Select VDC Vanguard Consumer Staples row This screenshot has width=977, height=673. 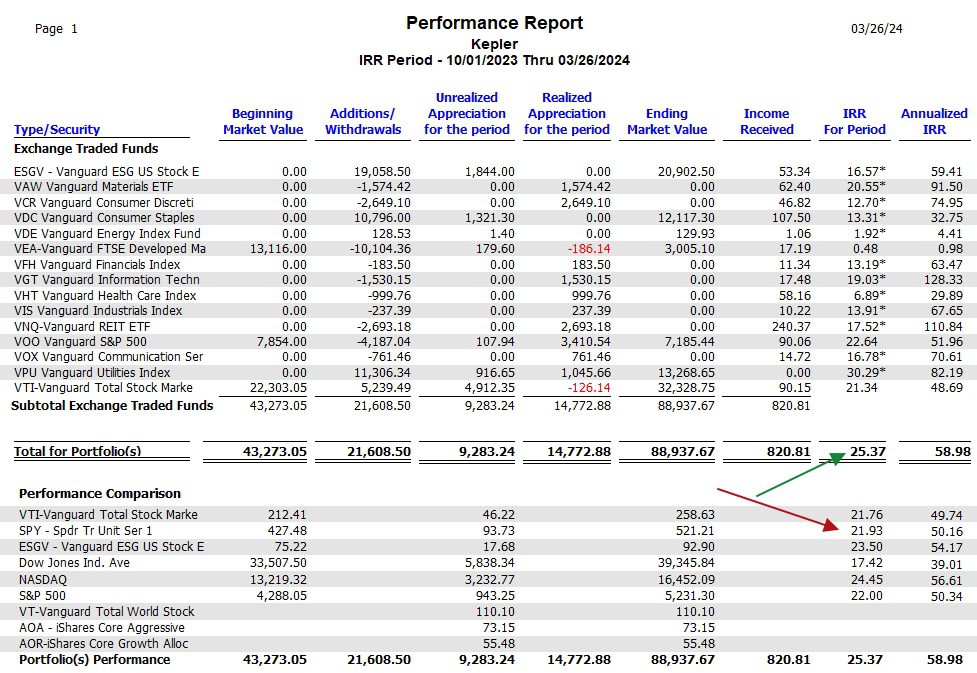click(x=488, y=217)
